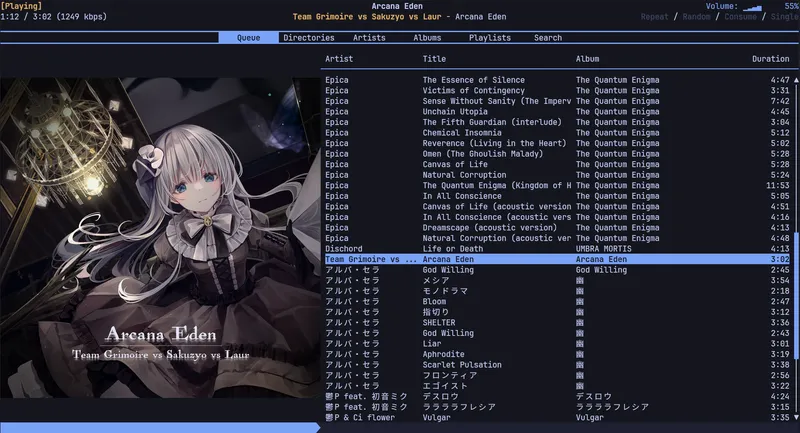The image size is (800, 433).
Task: Pick the track Scarlet Pulsation
Action: tap(460, 364)
